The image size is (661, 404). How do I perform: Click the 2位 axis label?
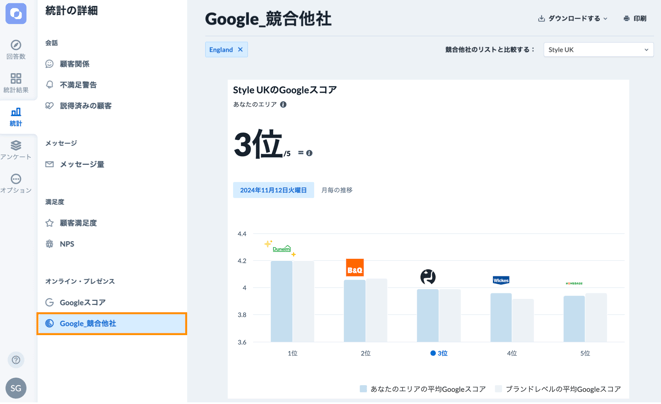365,353
